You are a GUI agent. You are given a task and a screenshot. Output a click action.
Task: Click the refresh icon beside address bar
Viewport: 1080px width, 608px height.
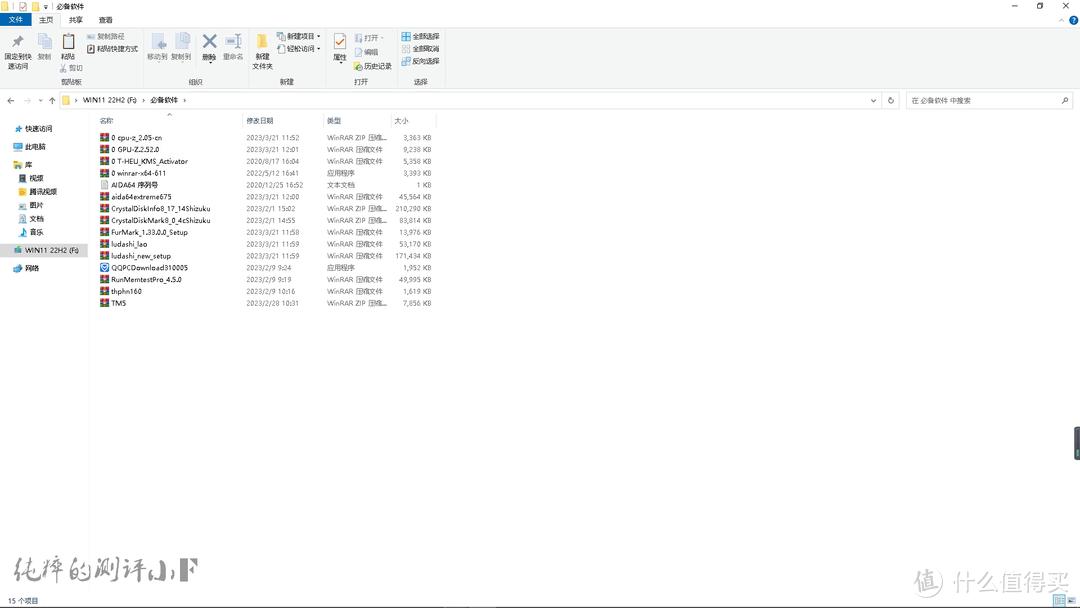(891, 100)
